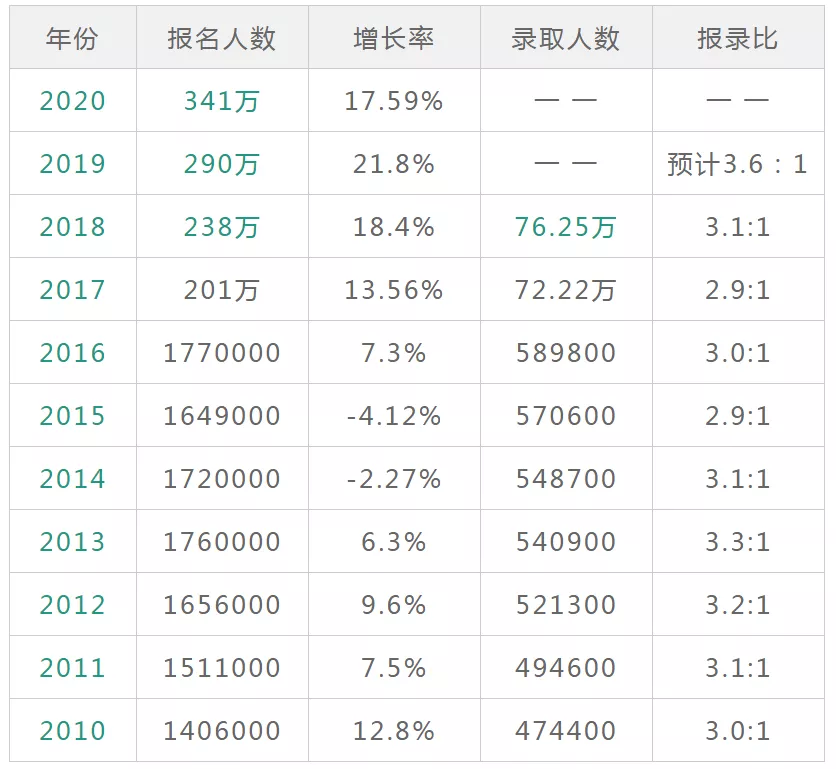
Task: Click the 1770000 registration value for 2016
Action: click(x=221, y=352)
